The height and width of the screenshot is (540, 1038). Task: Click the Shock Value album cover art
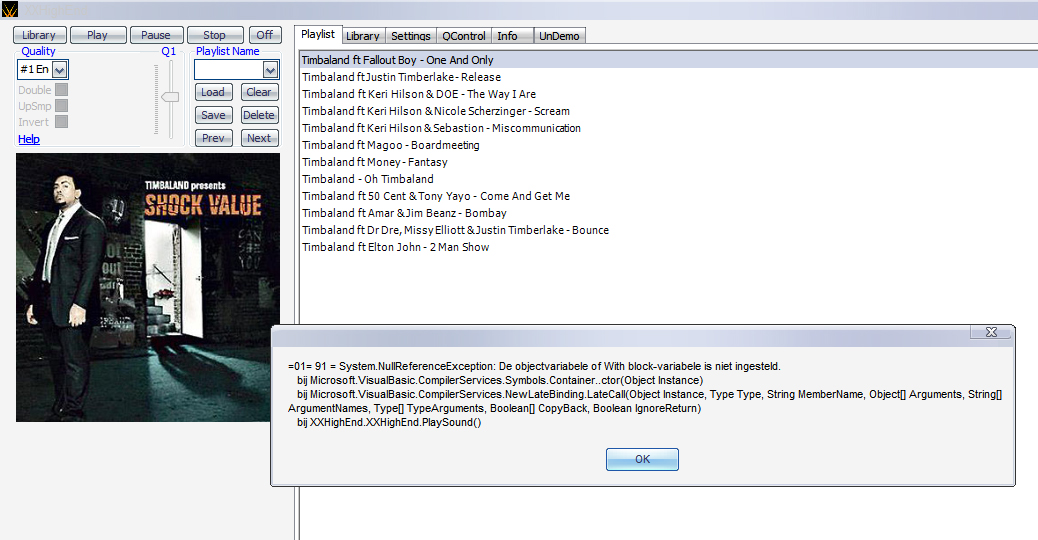148,287
